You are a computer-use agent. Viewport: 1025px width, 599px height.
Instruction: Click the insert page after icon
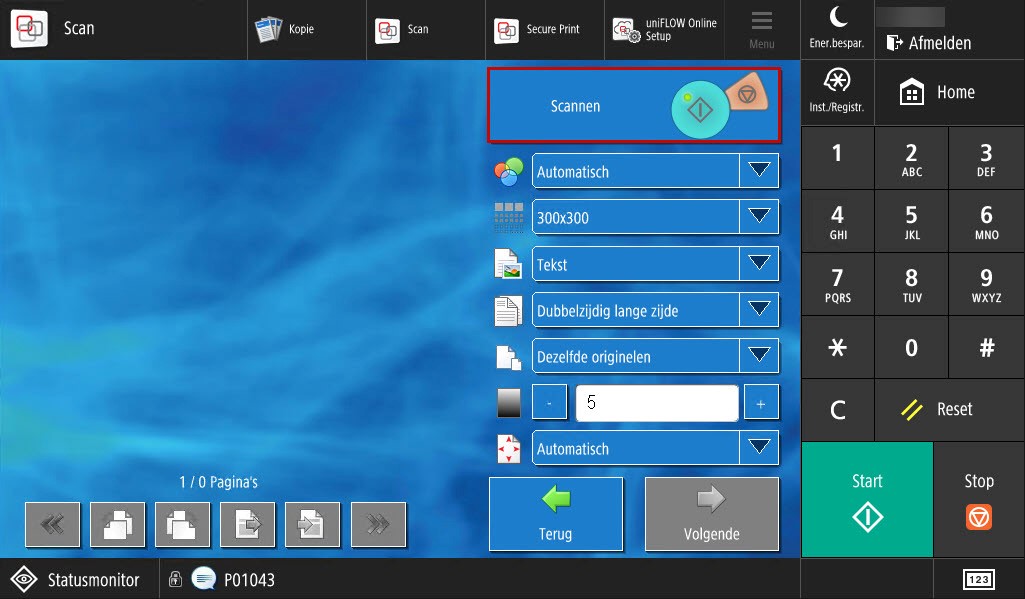point(247,524)
